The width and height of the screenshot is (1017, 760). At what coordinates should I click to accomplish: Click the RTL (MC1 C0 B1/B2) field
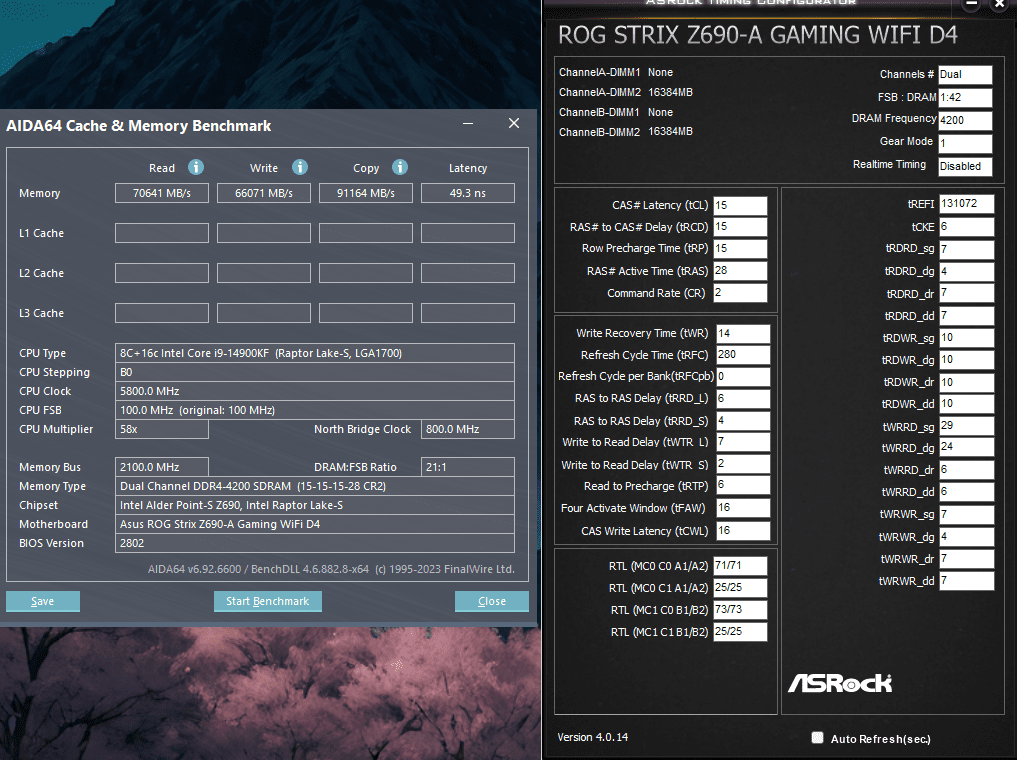[x=740, y=610]
